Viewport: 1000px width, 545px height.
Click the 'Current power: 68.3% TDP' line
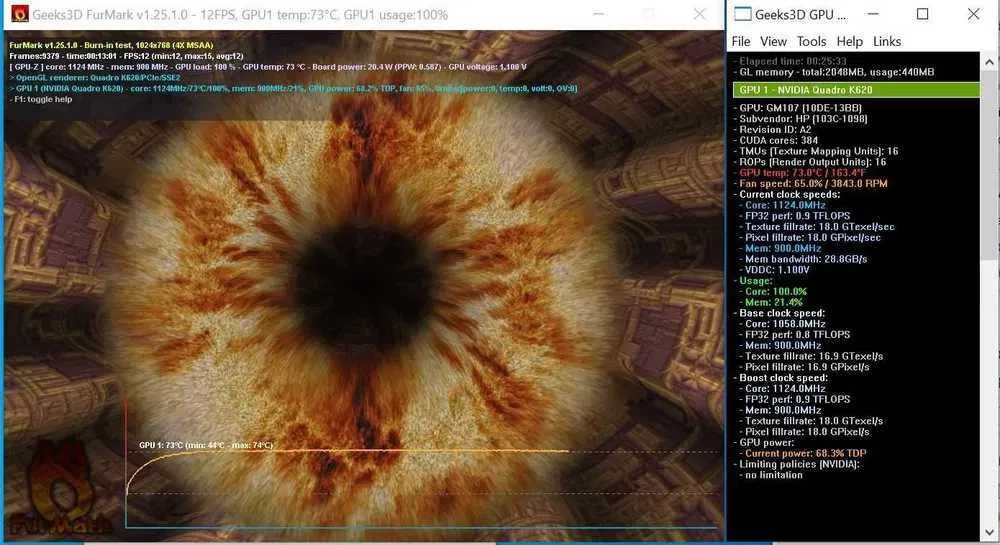pos(802,453)
